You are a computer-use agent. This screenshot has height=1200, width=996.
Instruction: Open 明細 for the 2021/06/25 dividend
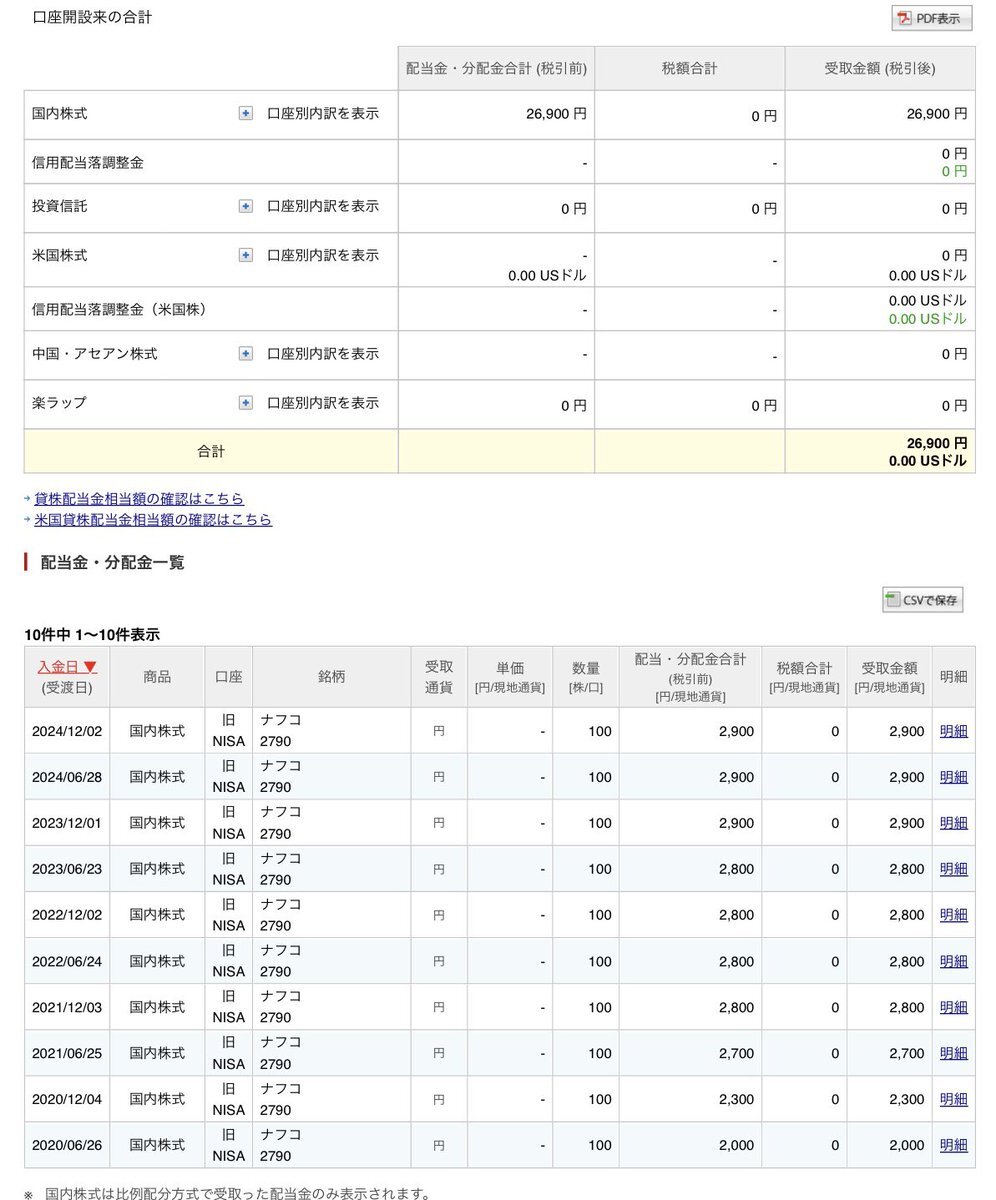[953, 1053]
